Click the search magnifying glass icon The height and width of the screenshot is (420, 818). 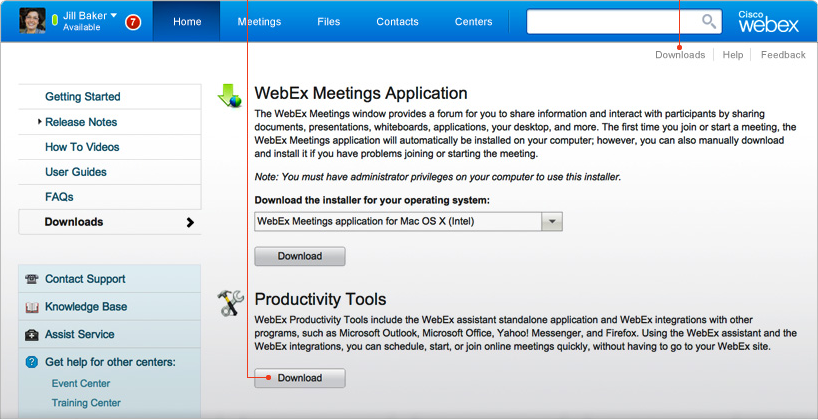tap(708, 22)
